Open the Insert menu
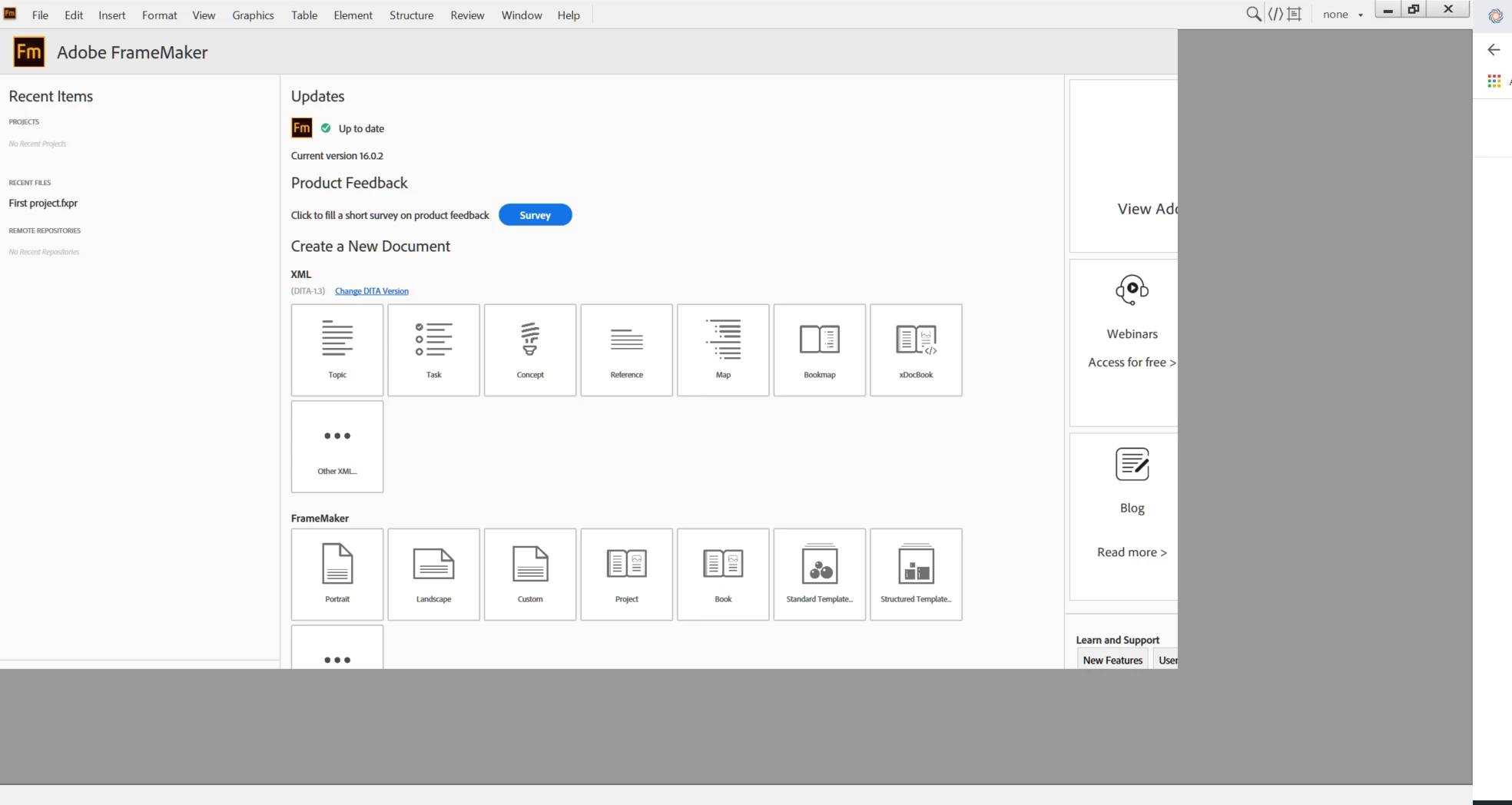The image size is (1512, 805). [111, 15]
